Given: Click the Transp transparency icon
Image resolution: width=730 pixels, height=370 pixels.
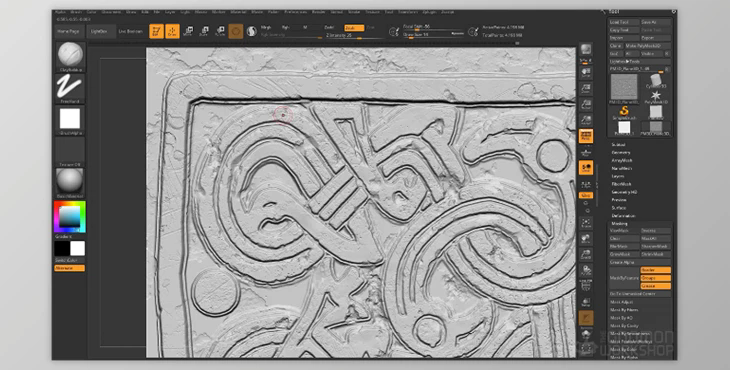Looking at the screenshot, I should (x=586, y=302).
